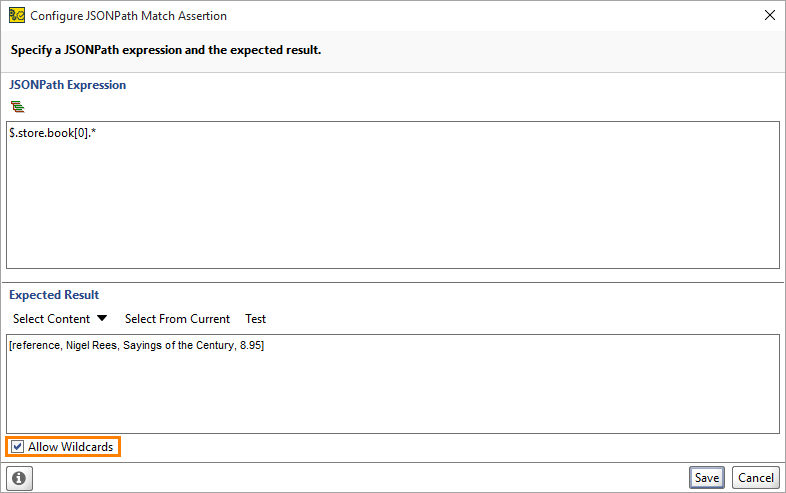786x493 pixels.
Task: Expand the Select Content dropdown arrow
Action: coord(102,318)
